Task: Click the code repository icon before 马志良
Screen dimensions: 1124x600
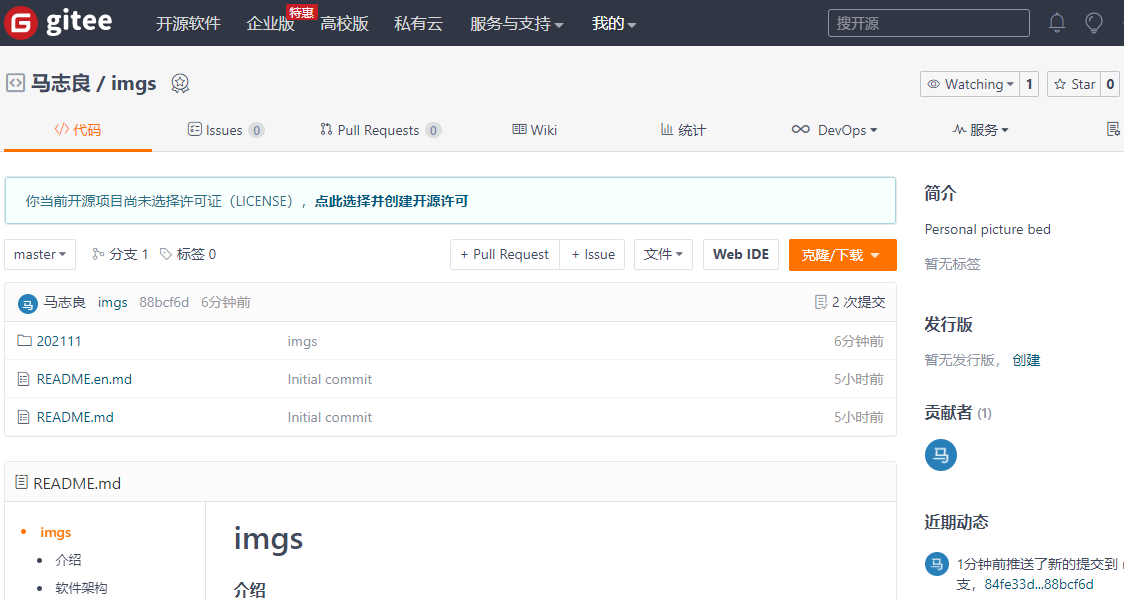Action: click(15, 83)
